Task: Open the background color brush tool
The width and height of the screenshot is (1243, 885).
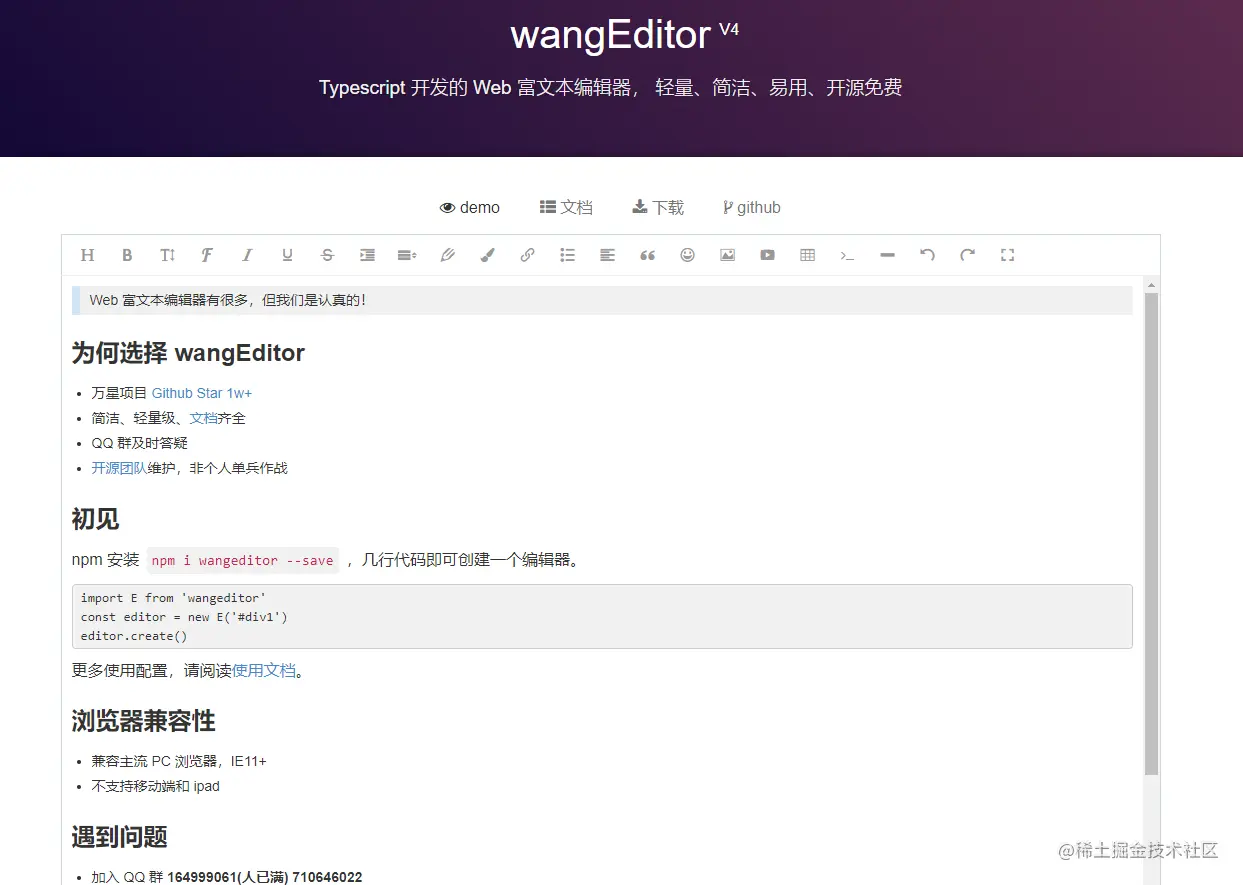Action: 487,255
